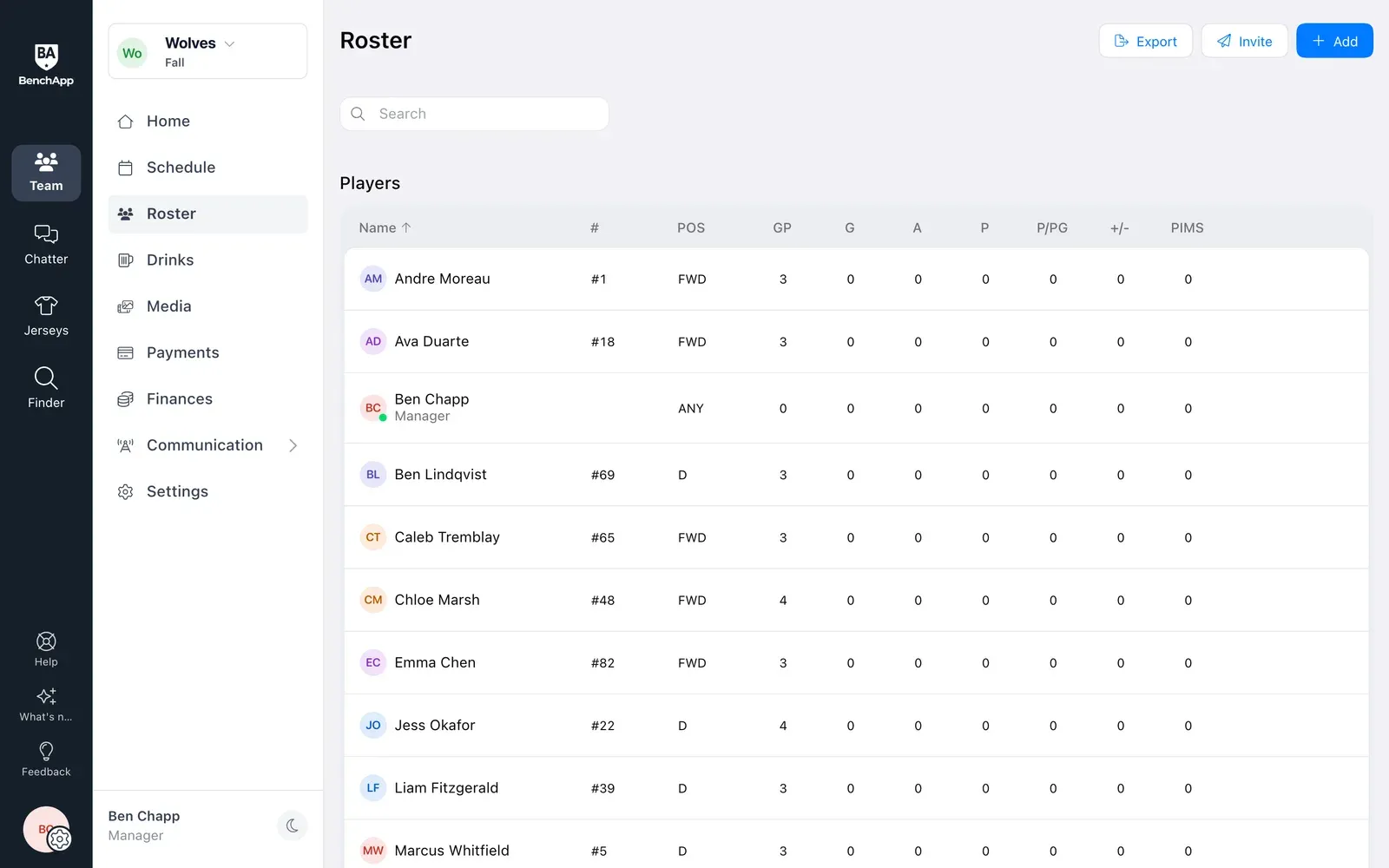Click the MW avatar for Marcus Whitfield
1389x868 pixels.
pos(373,851)
